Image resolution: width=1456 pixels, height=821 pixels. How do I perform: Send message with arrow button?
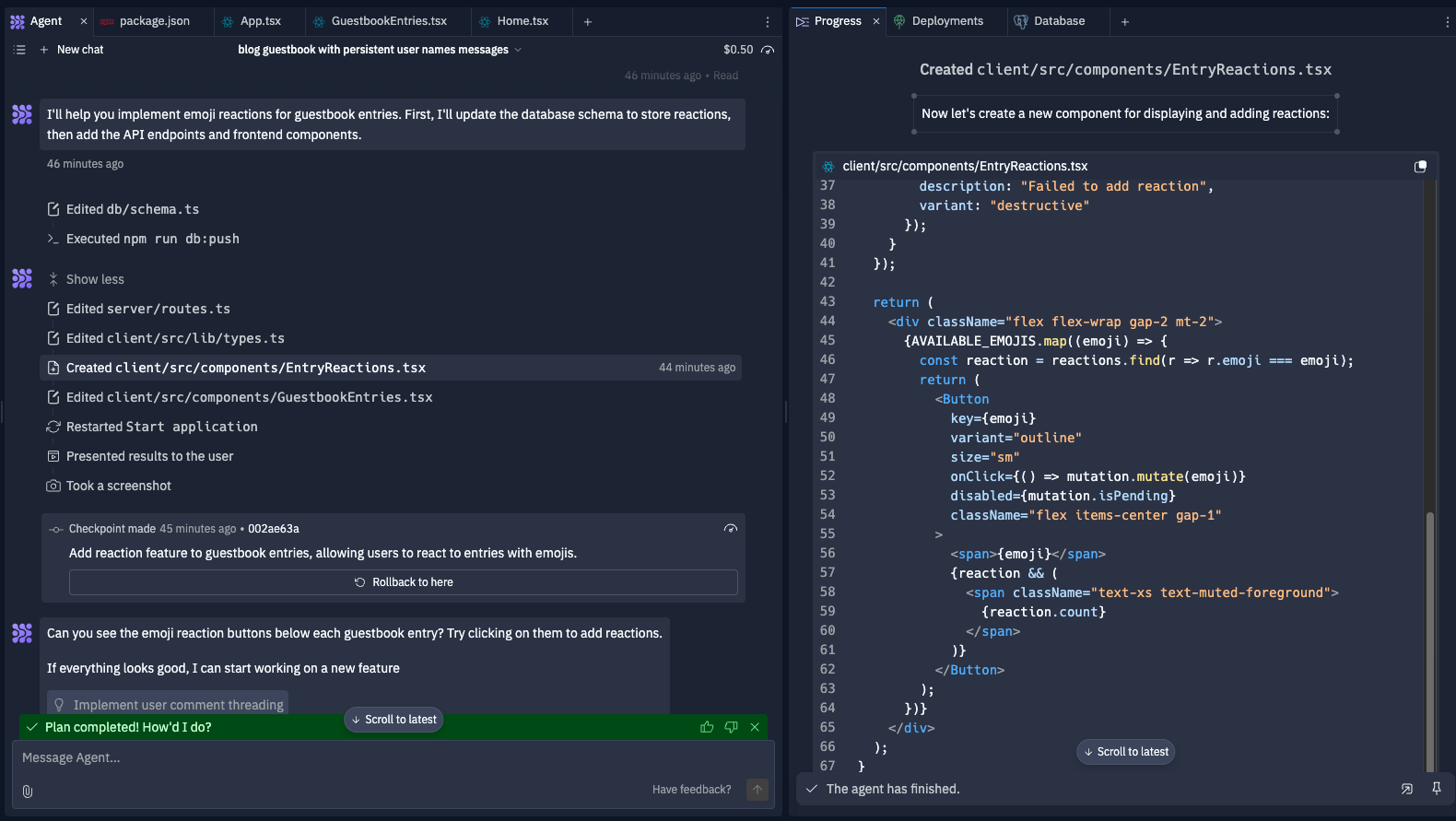[757, 790]
